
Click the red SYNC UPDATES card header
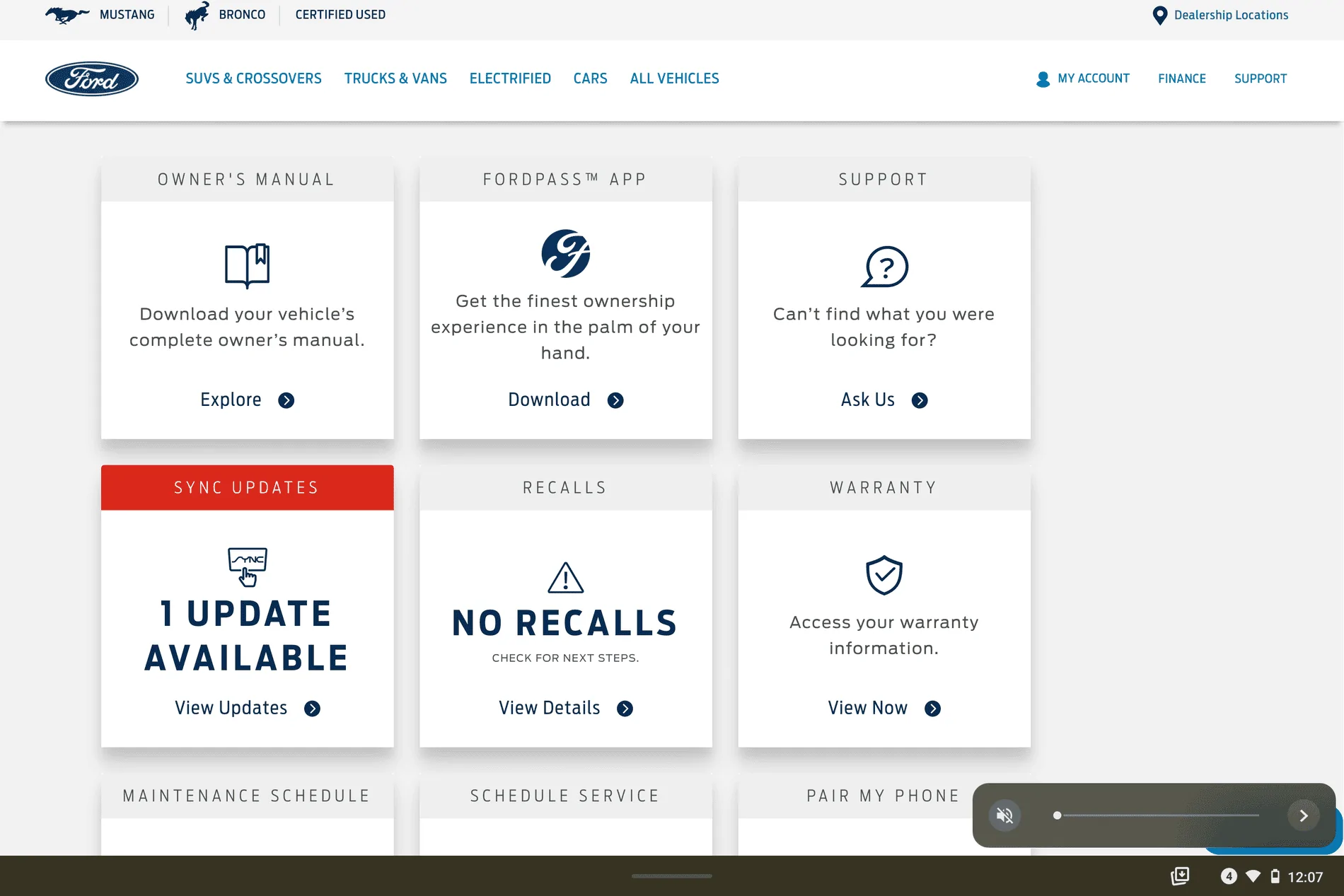click(x=248, y=487)
